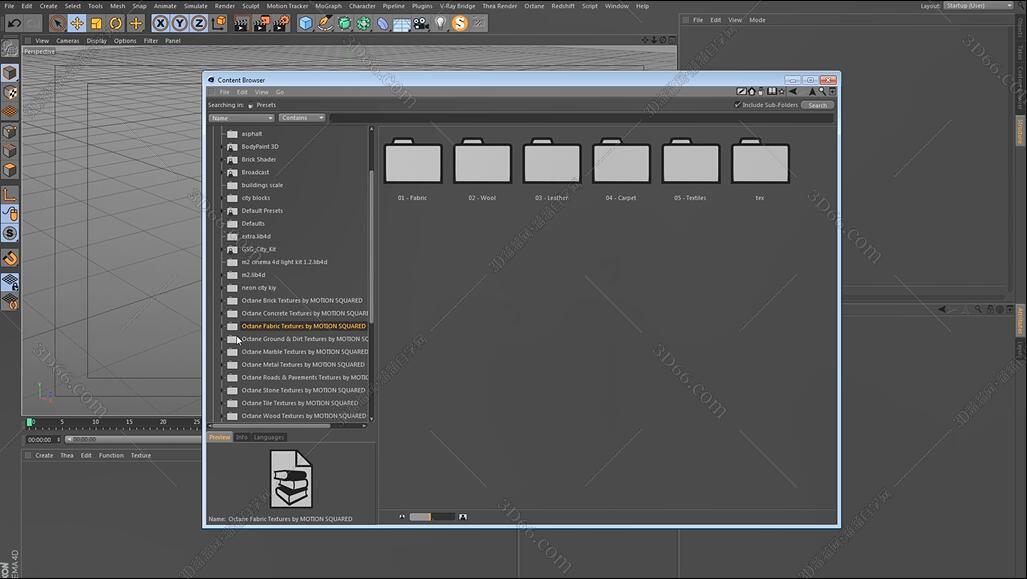
Task: Toggle Include Sub-Folders checkbox
Action: (x=738, y=105)
